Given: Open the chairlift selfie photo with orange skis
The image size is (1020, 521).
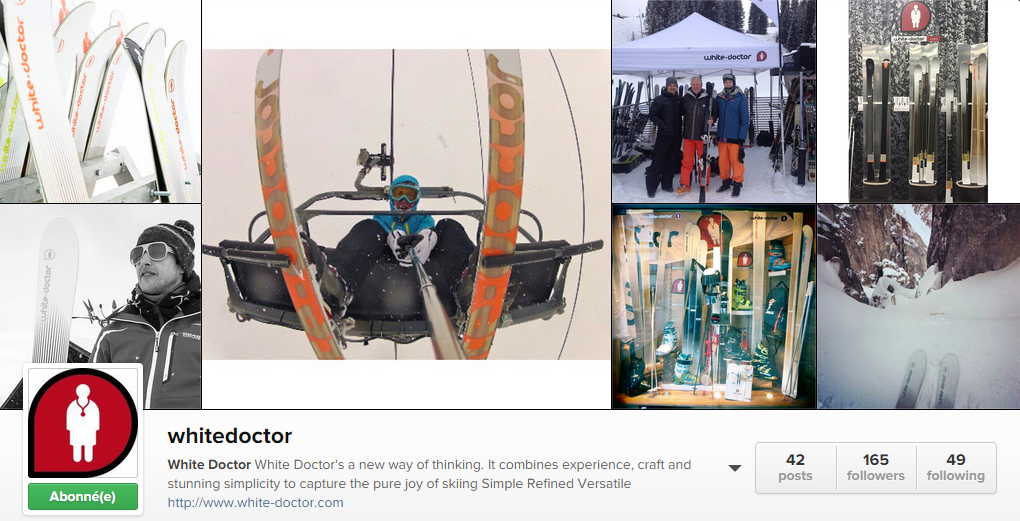Looking at the screenshot, I should [x=407, y=204].
